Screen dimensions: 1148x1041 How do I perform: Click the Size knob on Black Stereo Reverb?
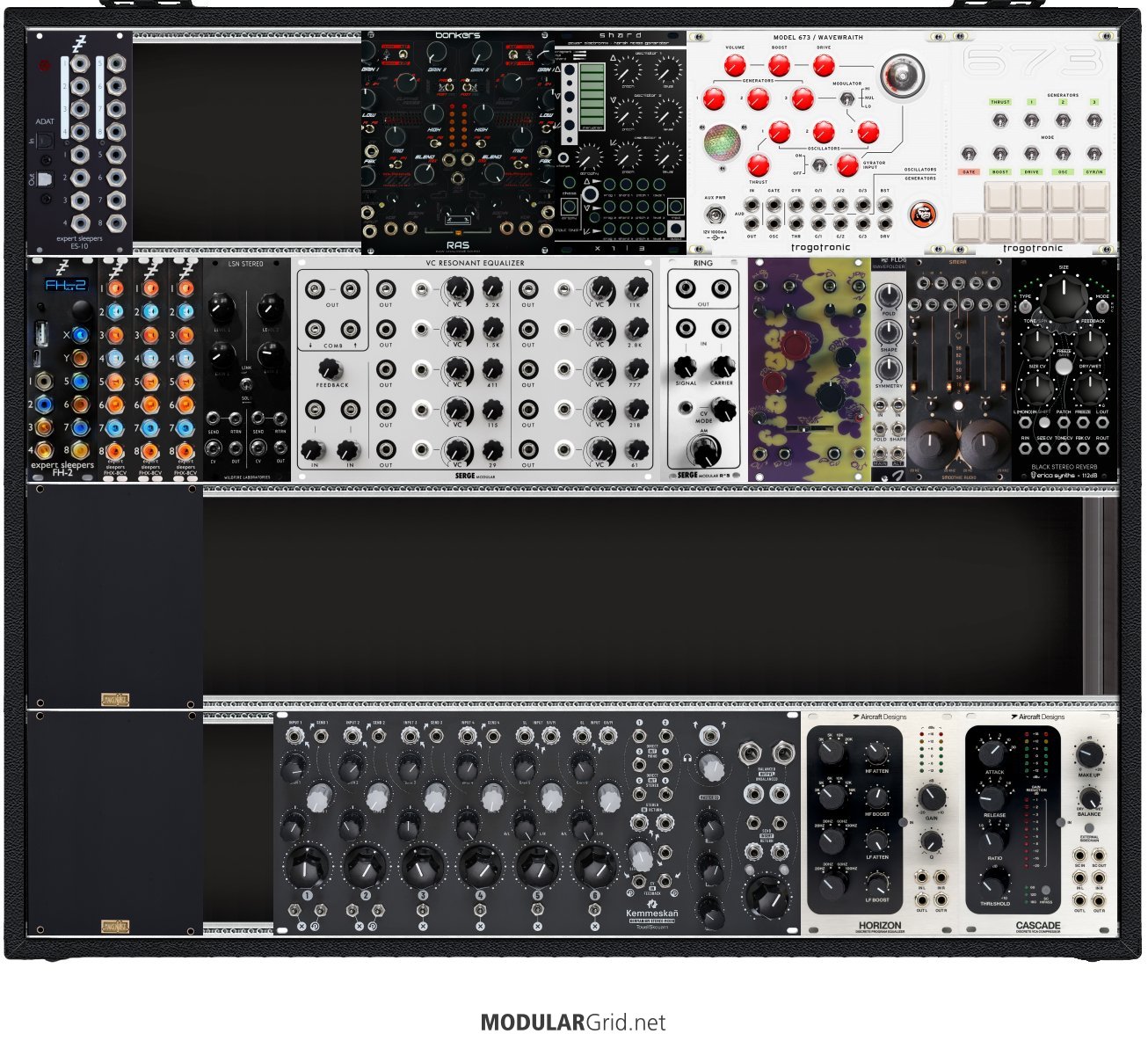pos(1064,298)
